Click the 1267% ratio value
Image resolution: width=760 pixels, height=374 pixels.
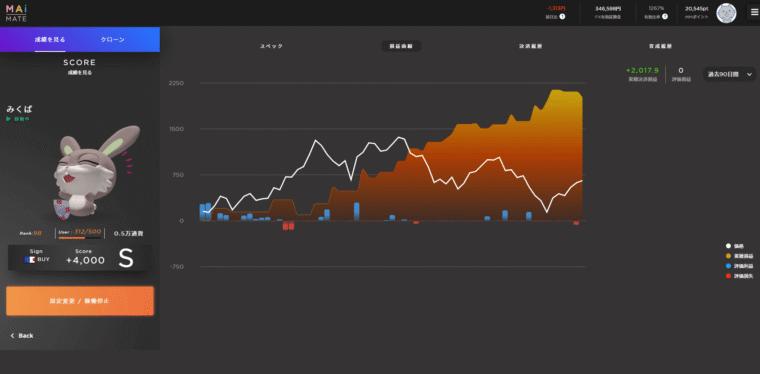(x=656, y=9)
